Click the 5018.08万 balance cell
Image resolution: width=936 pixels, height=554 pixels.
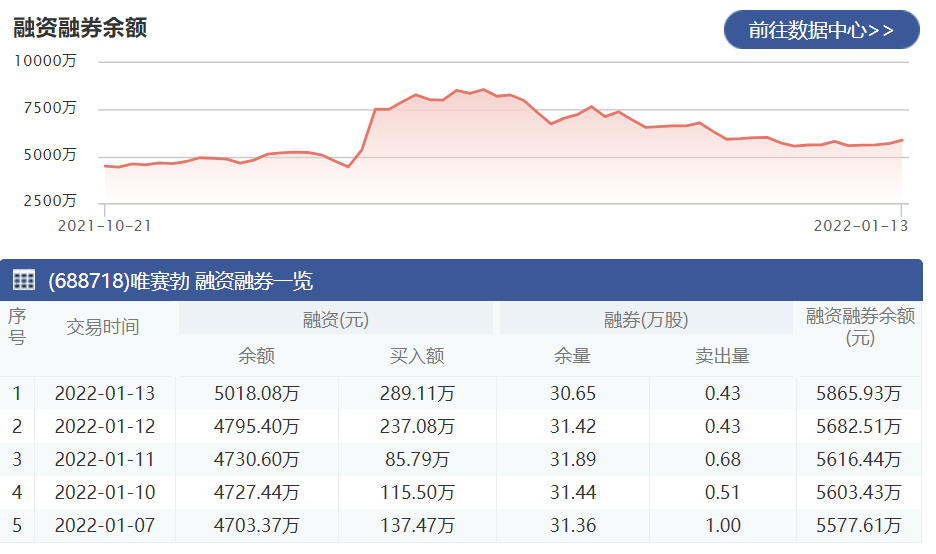pos(257,393)
